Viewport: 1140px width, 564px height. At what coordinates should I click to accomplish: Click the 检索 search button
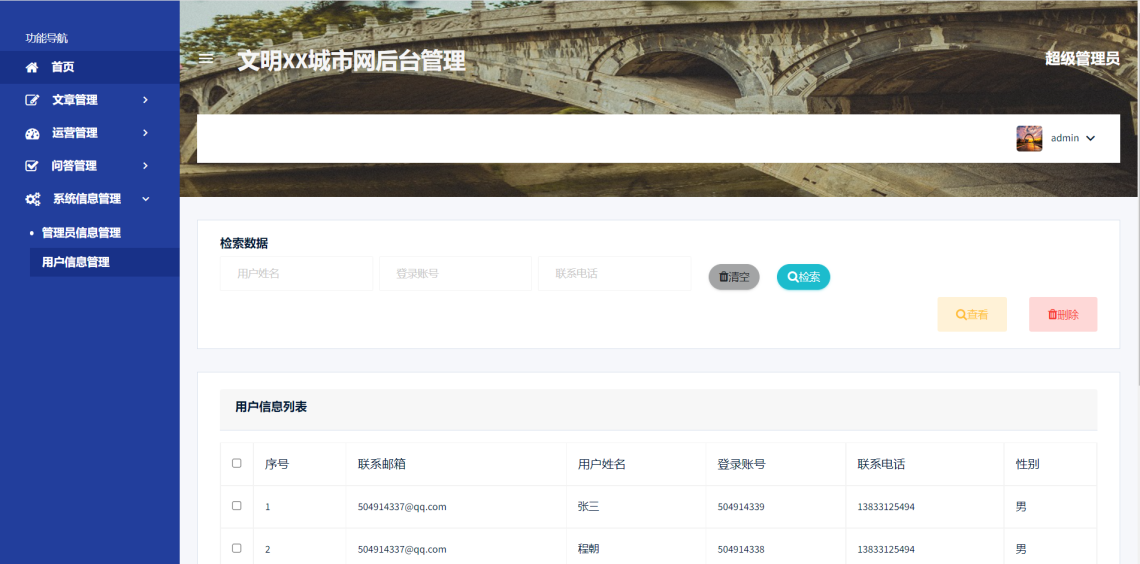click(x=803, y=277)
